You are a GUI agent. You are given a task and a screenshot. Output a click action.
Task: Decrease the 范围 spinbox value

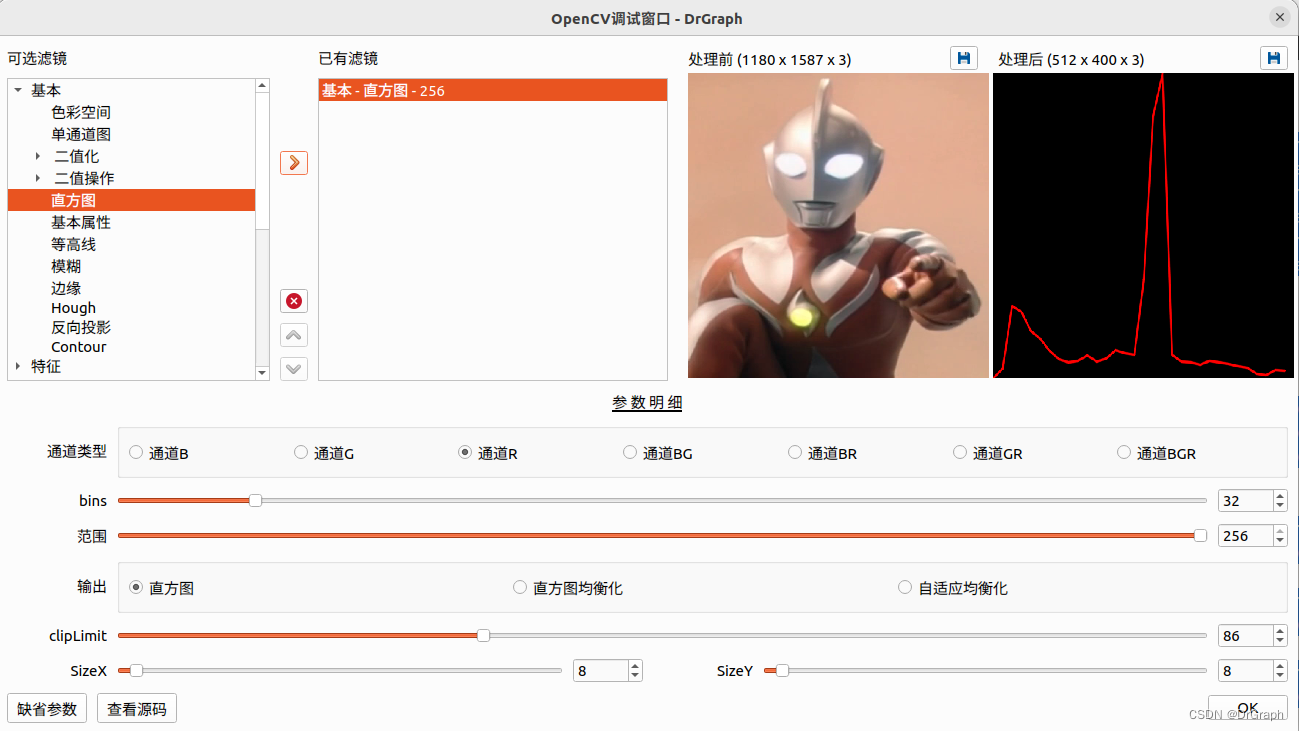(x=1280, y=541)
